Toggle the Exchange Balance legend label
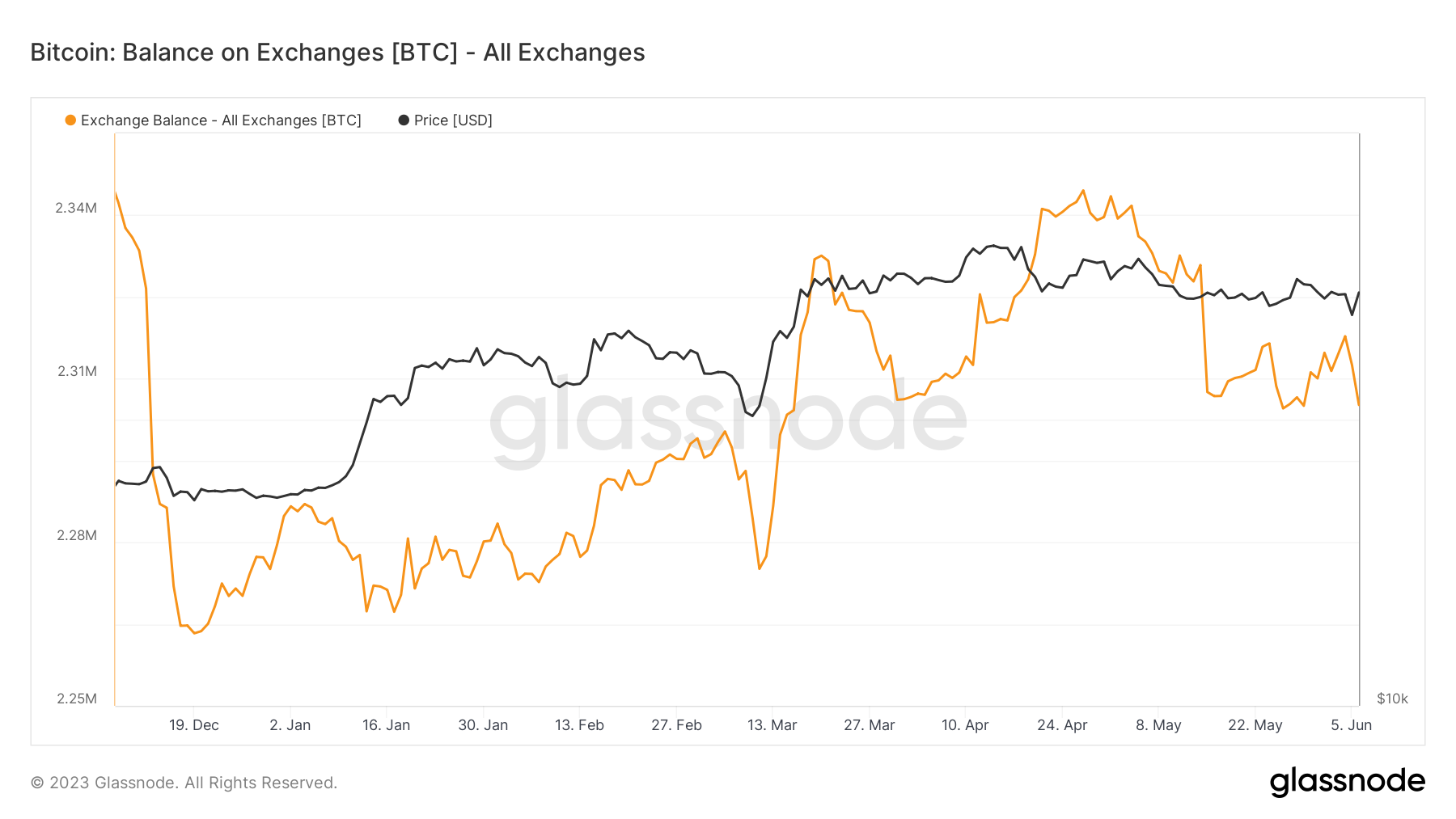 (x=221, y=120)
